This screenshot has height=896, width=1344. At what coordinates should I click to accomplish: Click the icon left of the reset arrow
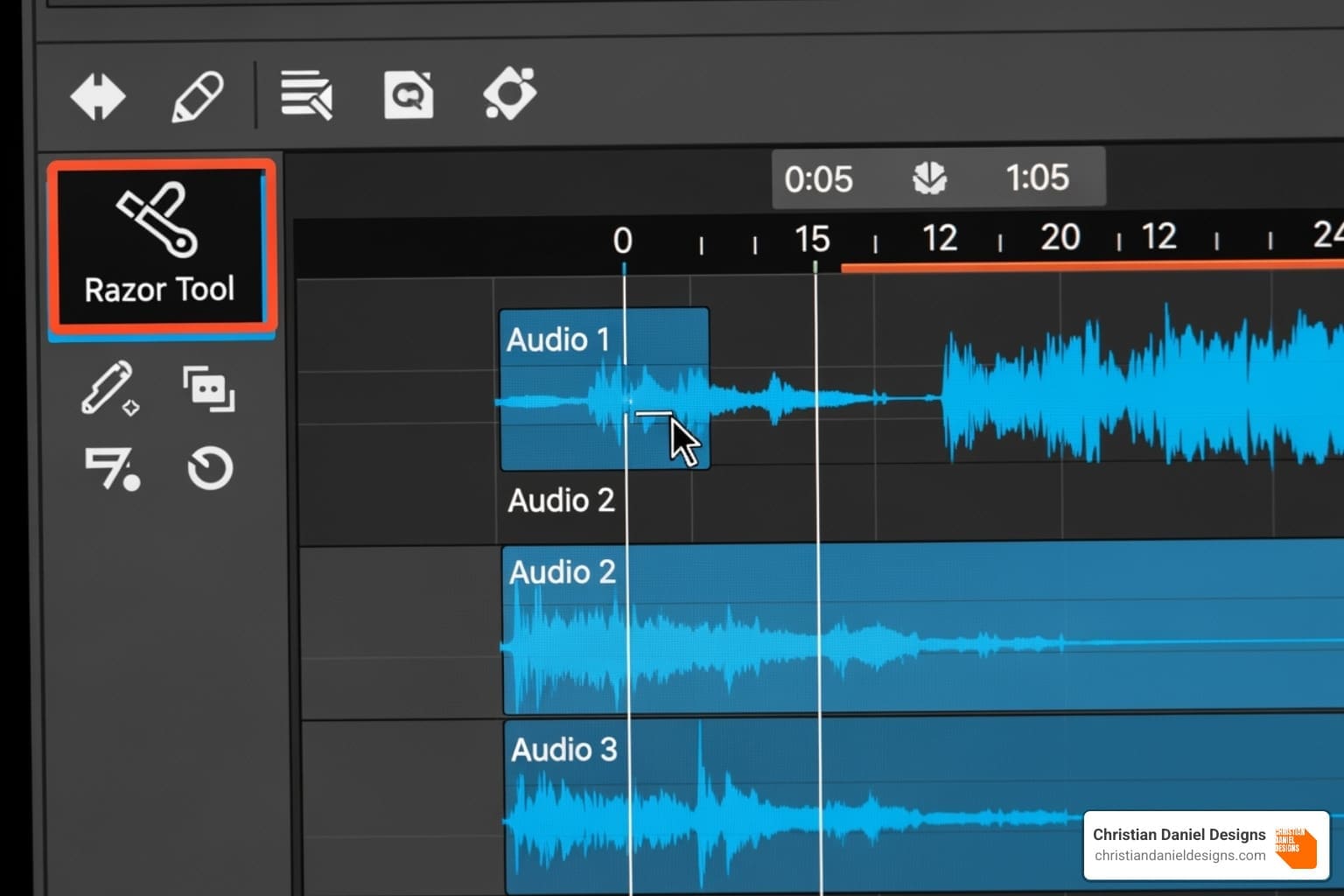click(111, 469)
